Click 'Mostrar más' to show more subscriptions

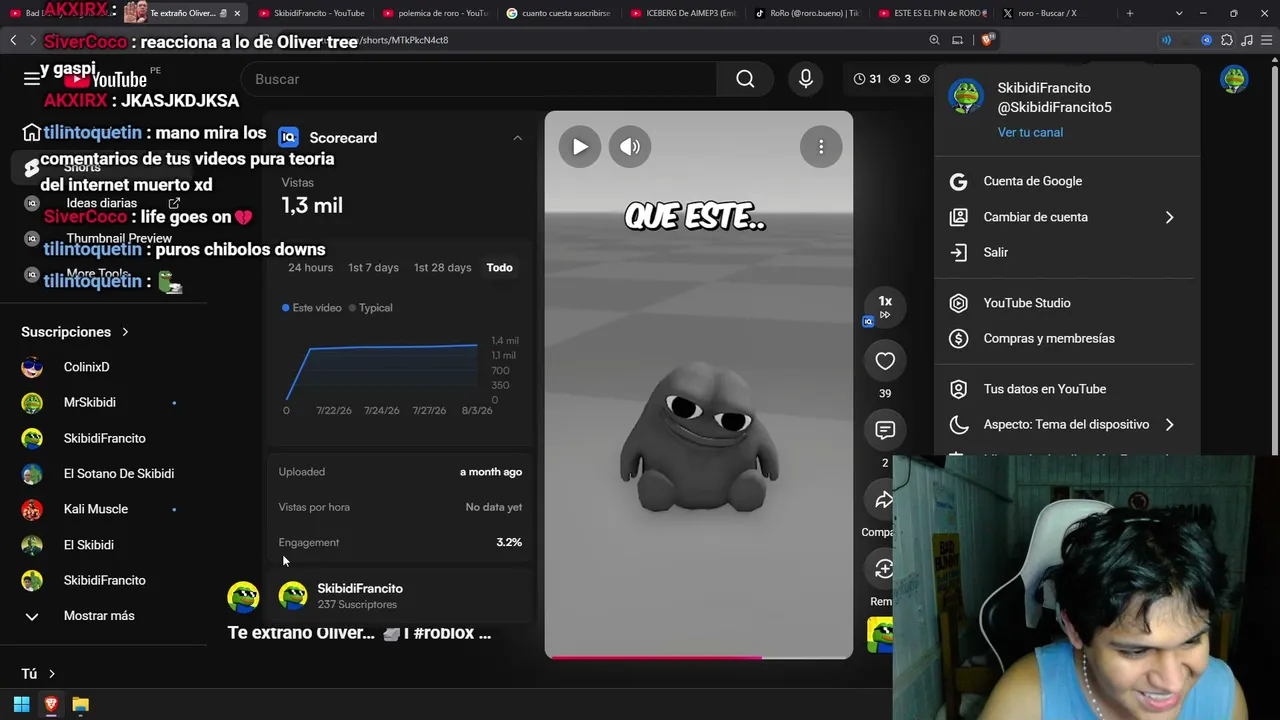click(99, 616)
